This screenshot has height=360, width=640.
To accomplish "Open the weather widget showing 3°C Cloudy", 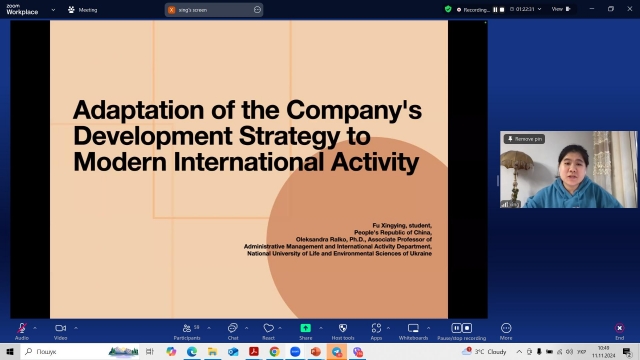I will click(484, 351).
